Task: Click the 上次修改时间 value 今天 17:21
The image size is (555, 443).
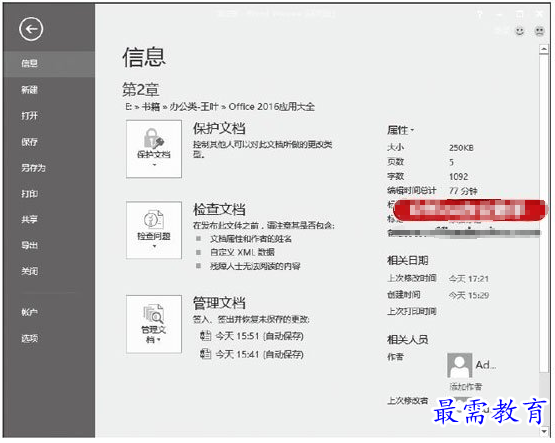Action: (x=469, y=279)
